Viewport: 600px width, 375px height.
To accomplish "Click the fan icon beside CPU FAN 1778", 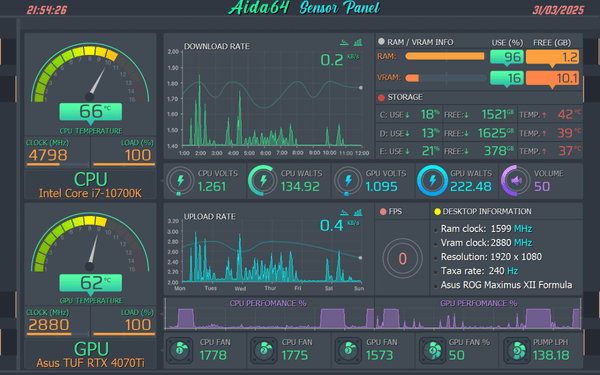I will [x=179, y=350].
